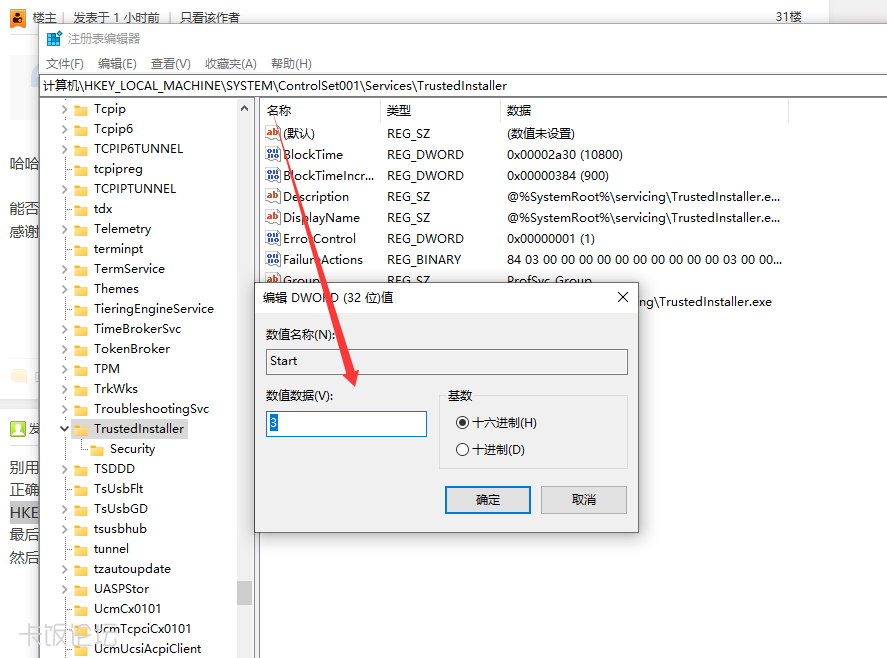Click the tree pane scroll up arrow

pos(244,108)
